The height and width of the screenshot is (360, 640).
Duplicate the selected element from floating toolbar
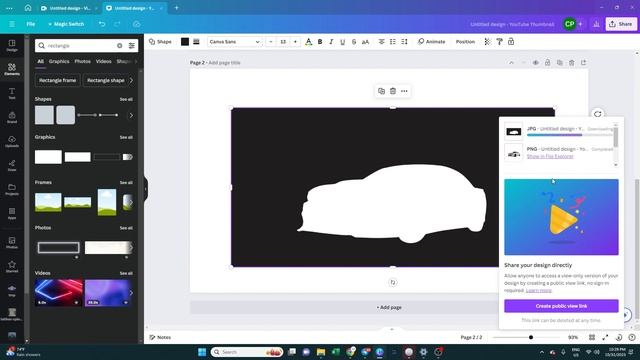point(381,91)
